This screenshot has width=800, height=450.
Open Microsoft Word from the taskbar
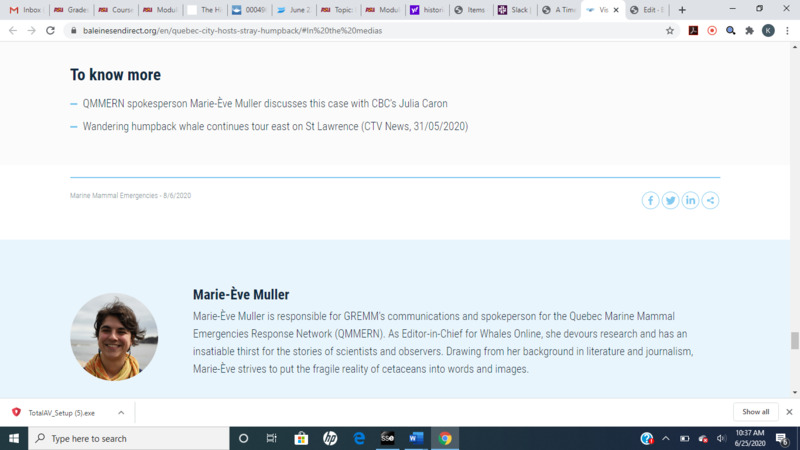(x=416, y=438)
